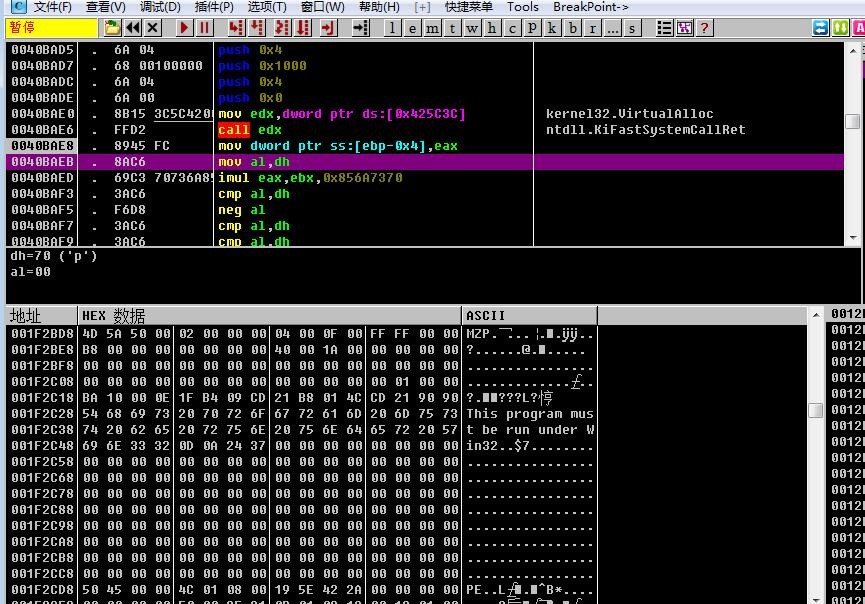Open the Memory map with the 'm' icon
The height and width of the screenshot is (604, 865).
pyautogui.click(x=433, y=28)
